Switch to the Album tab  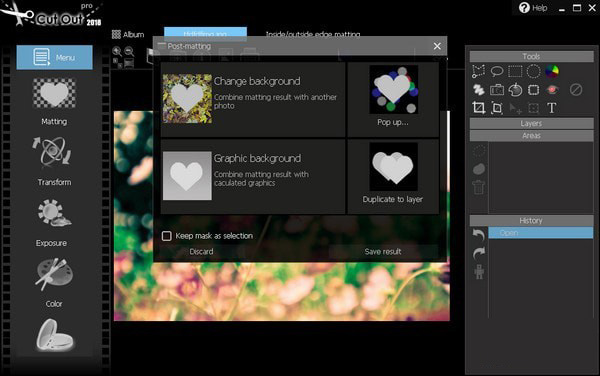click(128, 34)
